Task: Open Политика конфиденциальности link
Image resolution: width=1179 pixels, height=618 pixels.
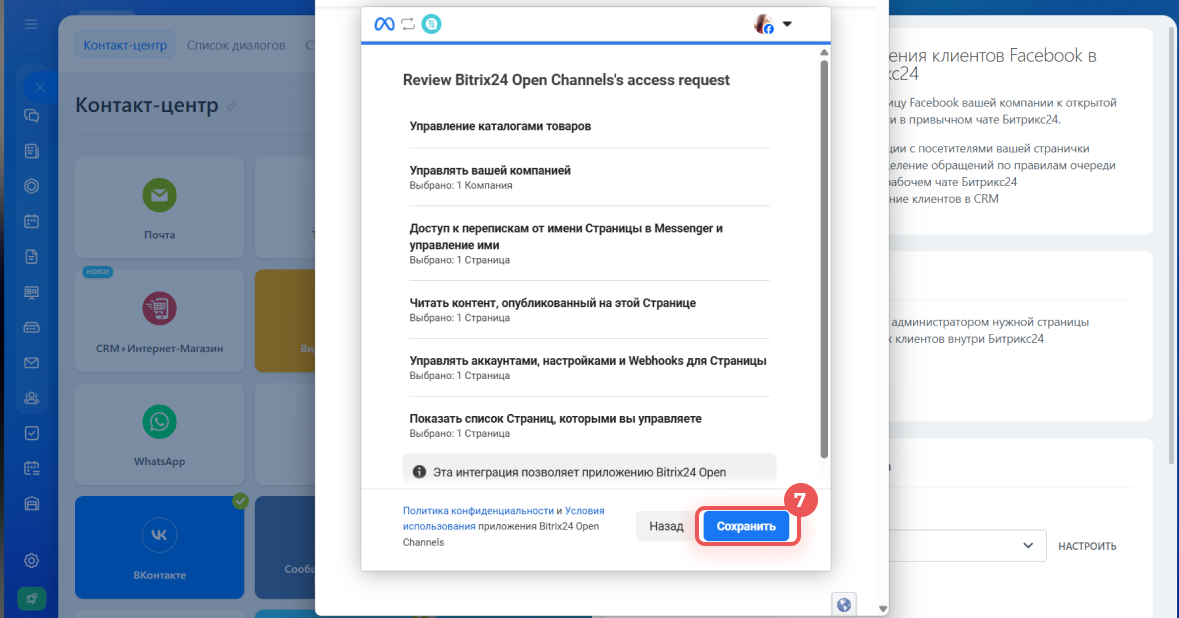Action: pyautogui.click(x=478, y=510)
